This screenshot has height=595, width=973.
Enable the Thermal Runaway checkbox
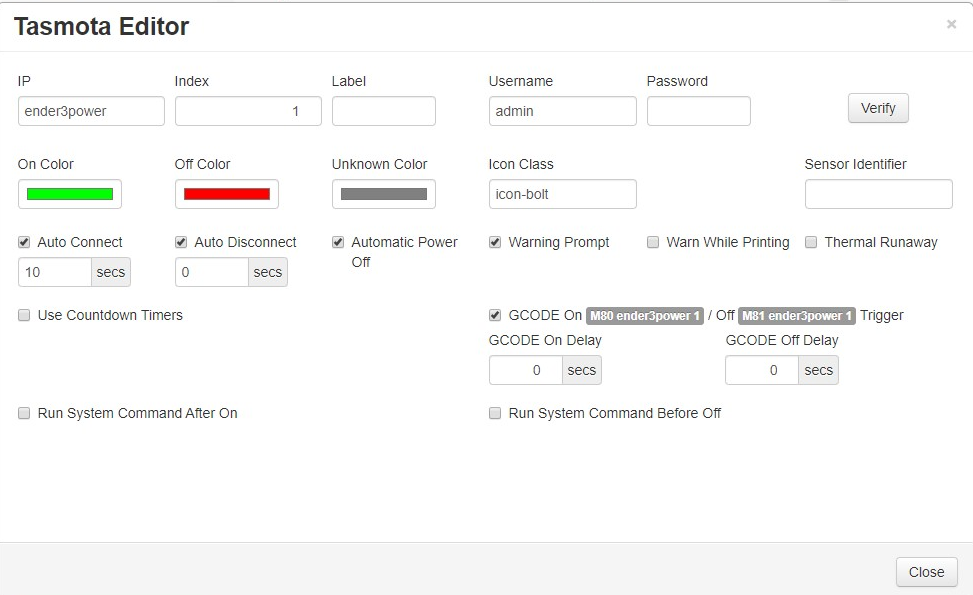(x=811, y=242)
